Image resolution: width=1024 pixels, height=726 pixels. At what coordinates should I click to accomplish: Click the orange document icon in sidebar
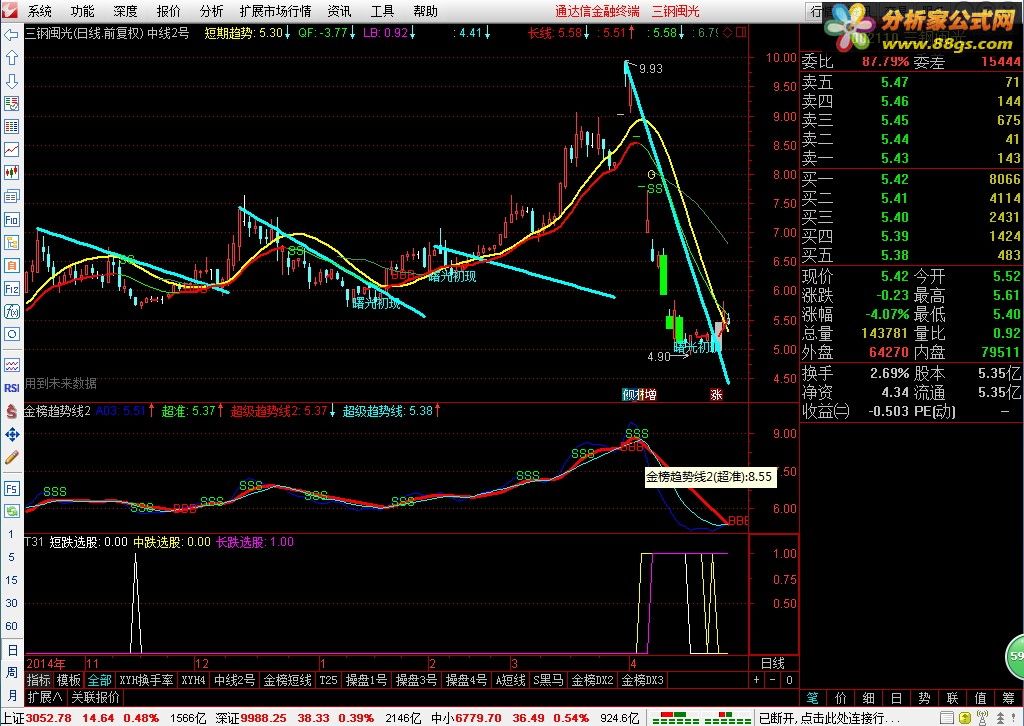coord(11,265)
